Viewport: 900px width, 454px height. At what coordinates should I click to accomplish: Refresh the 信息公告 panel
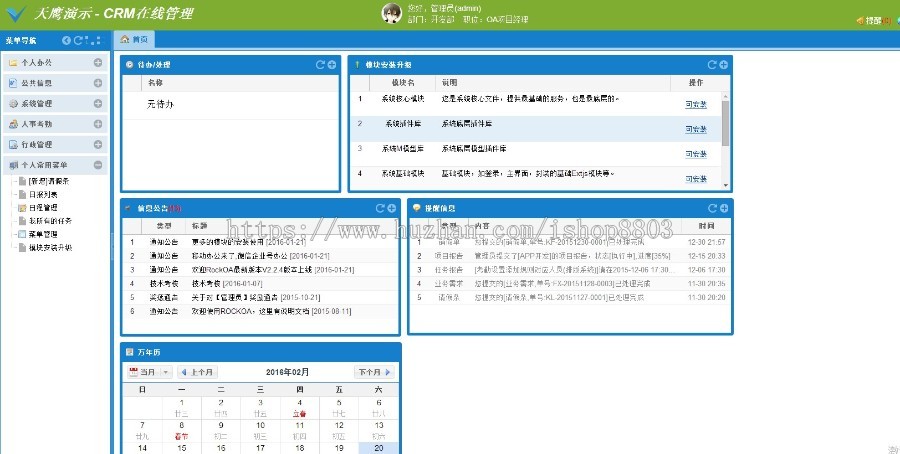[380, 208]
